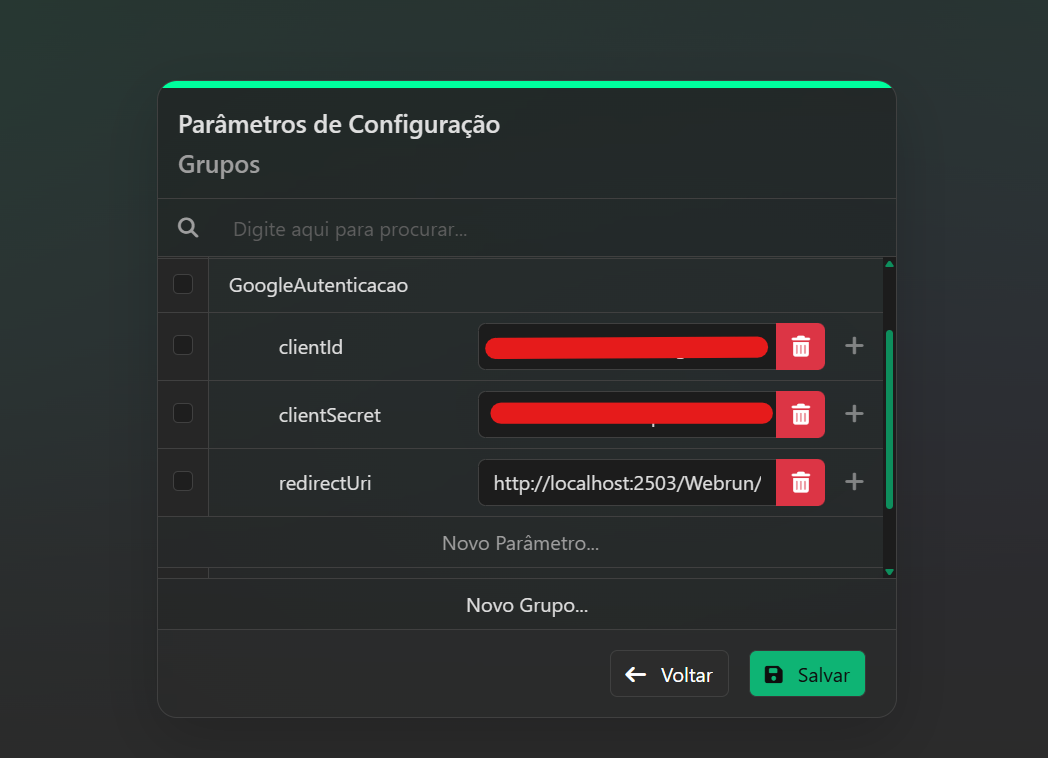Click the green vertical scrollbar thumb

point(890,419)
